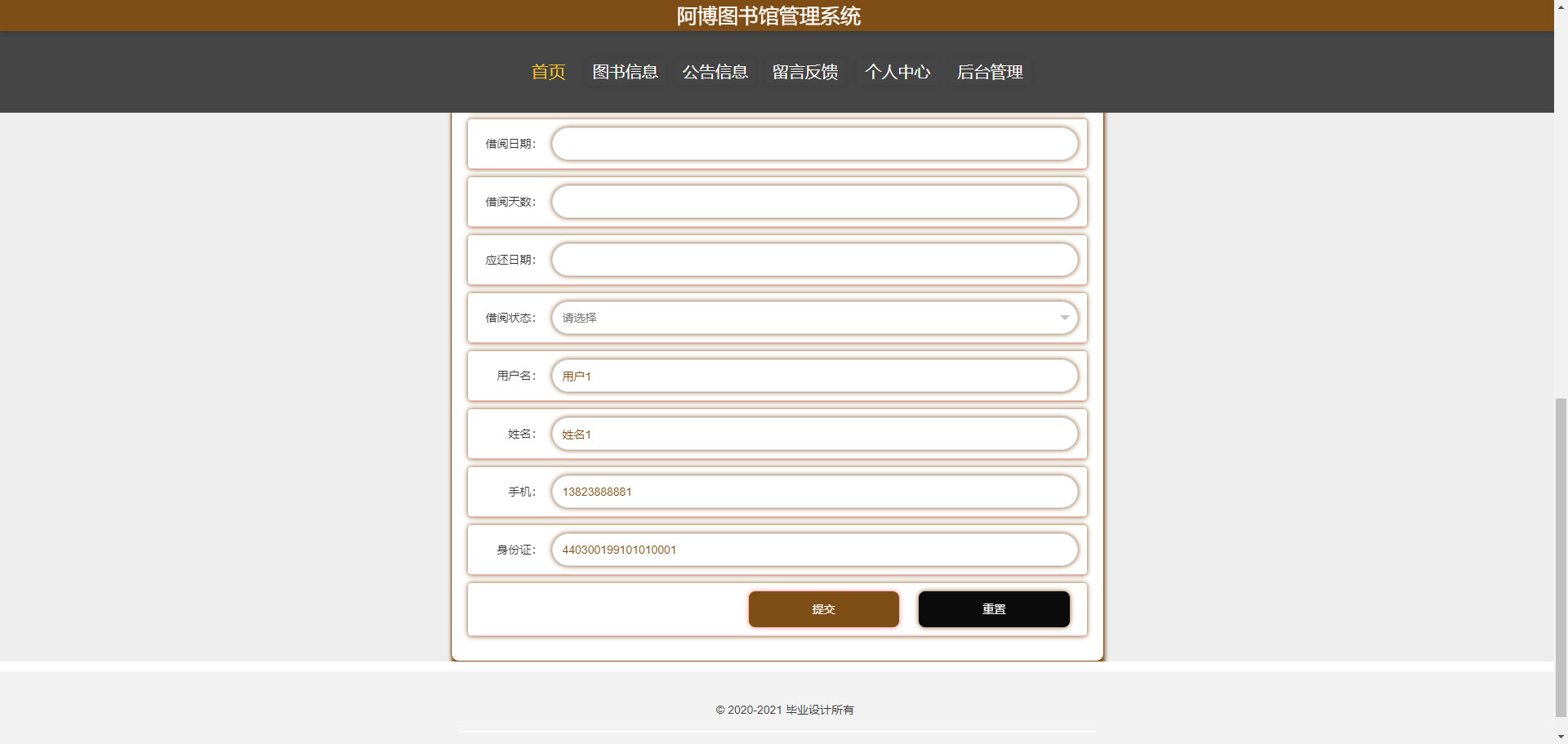Focus the 借阅天数 input field
Screen dimensions: 1568x744
tap(814, 202)
